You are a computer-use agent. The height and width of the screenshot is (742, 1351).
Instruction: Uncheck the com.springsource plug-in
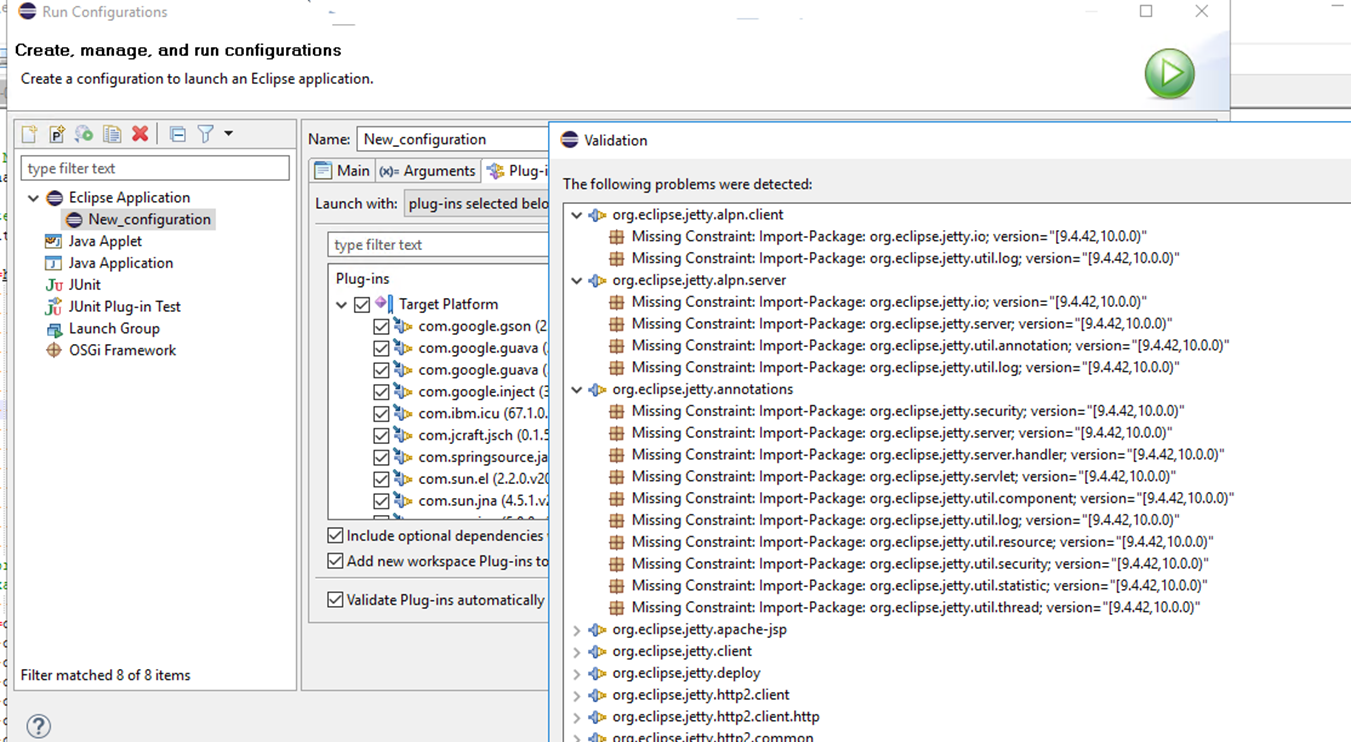pyautogui.click(x=381, y=457)
